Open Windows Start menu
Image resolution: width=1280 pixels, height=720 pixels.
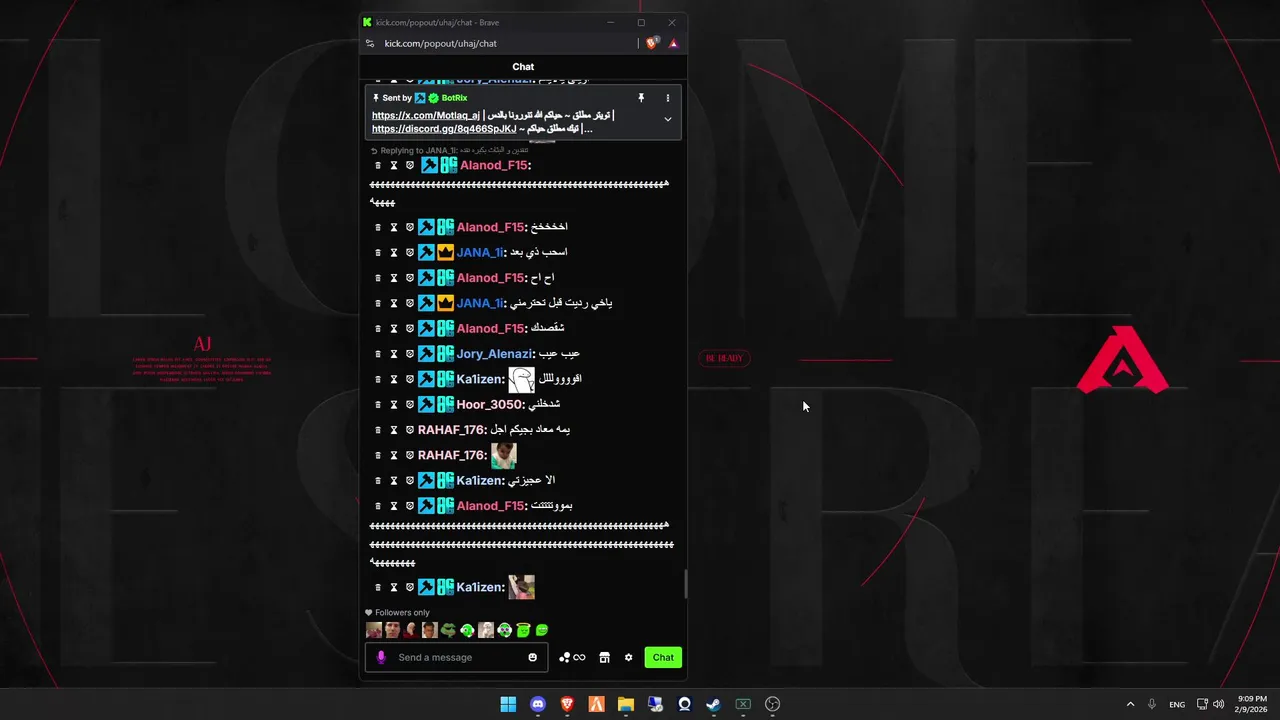508,704
